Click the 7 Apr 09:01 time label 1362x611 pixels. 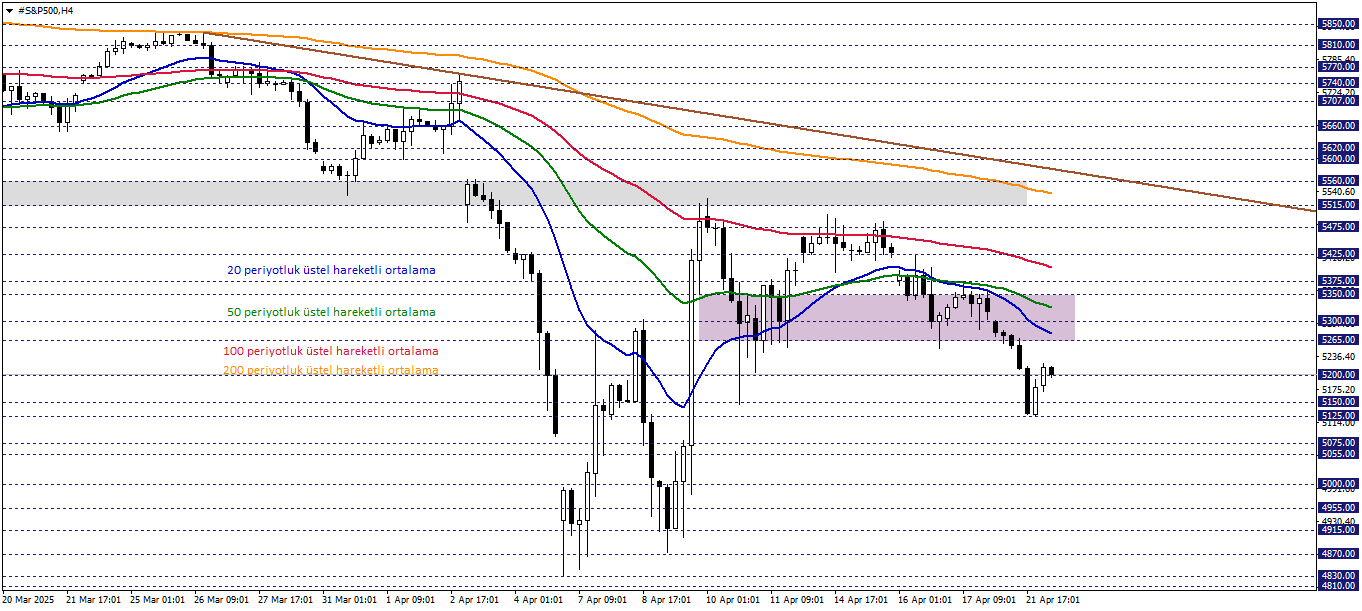coord(603,601)
